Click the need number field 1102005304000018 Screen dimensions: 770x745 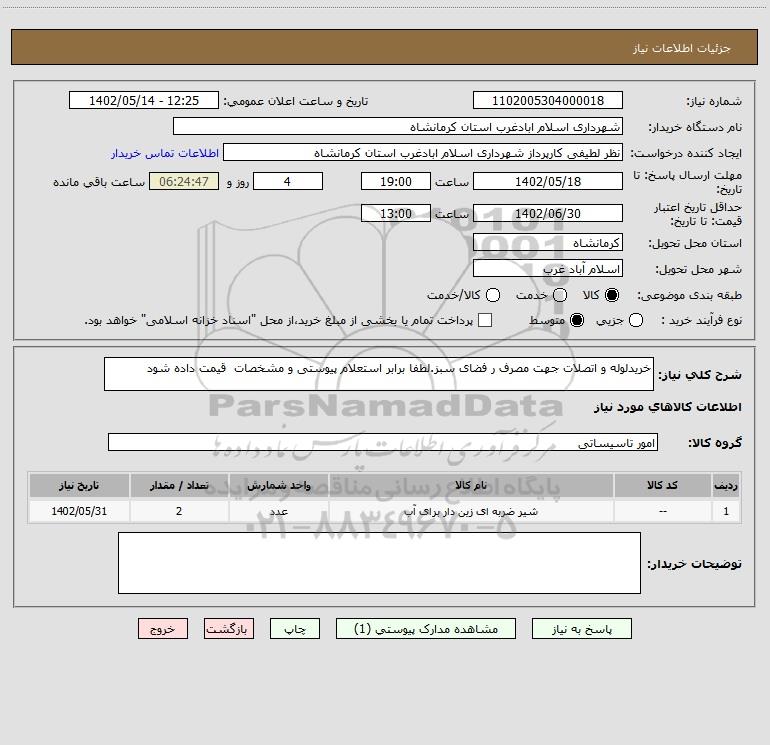point(548,101)
